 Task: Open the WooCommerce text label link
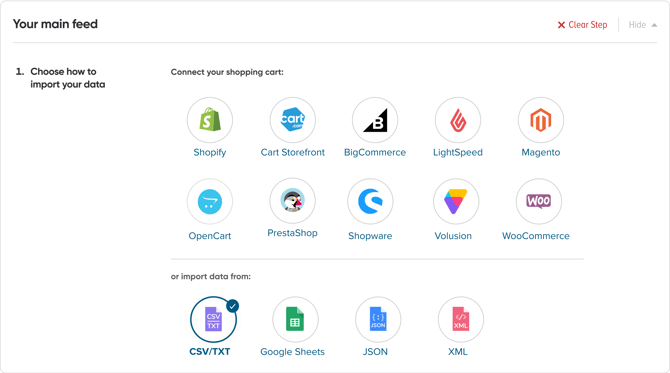(x=535, y=236)
